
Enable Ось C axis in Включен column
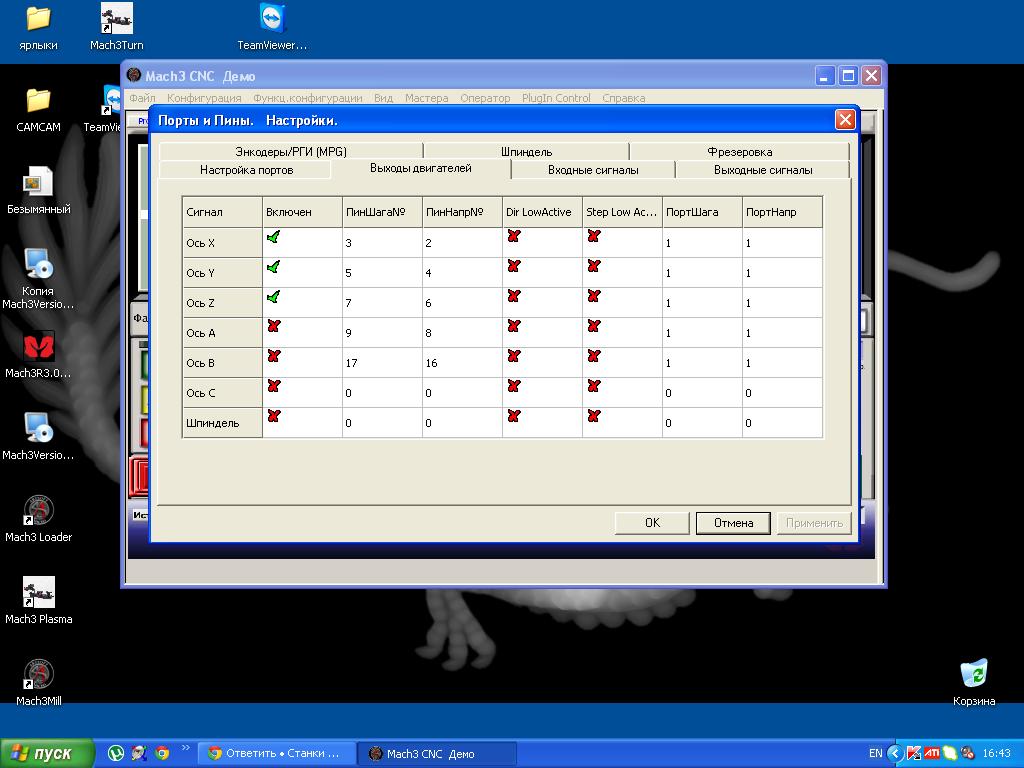pyautogui.click(x=274, y=386)
